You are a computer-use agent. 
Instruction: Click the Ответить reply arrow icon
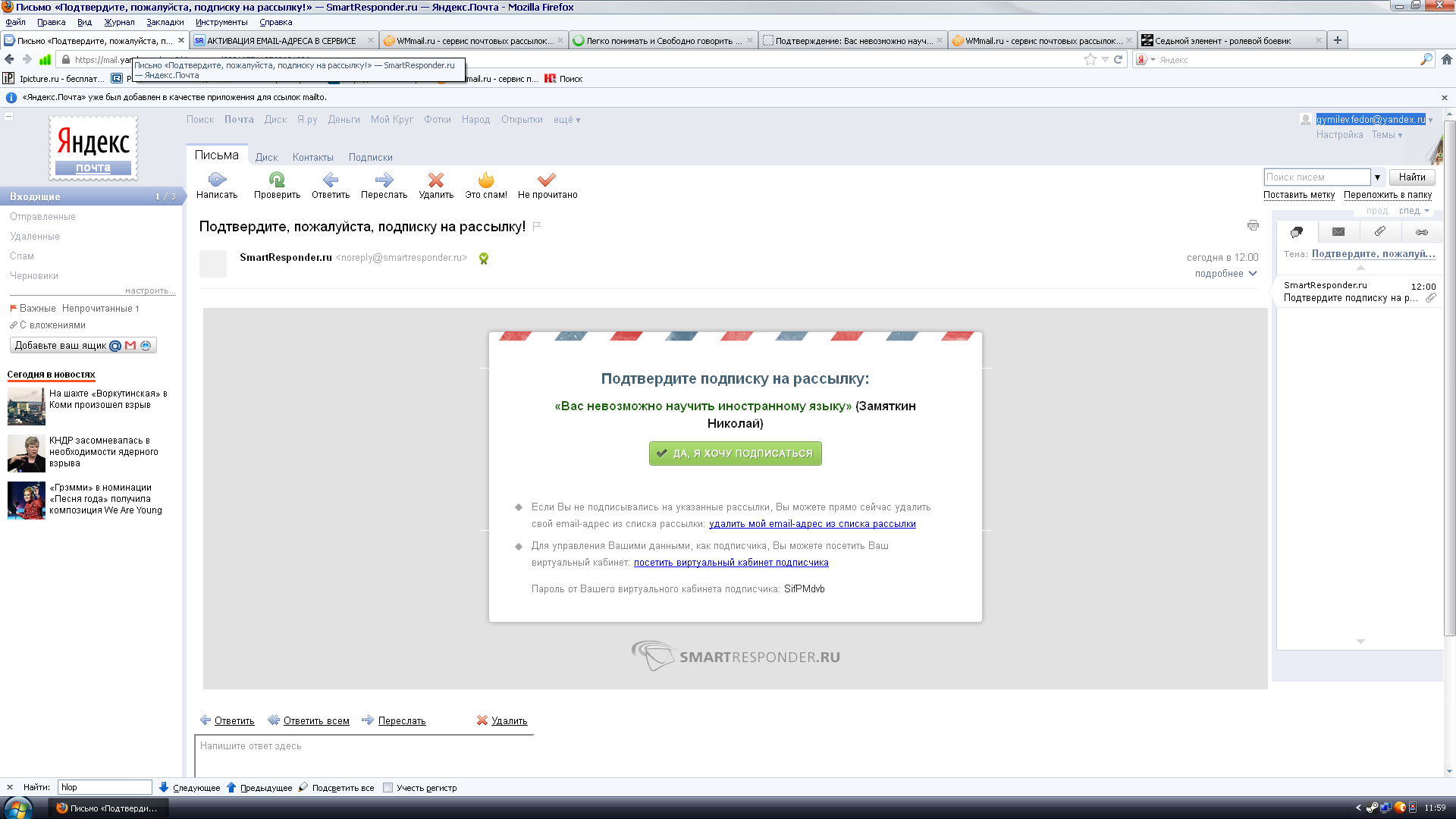(331, 180)
